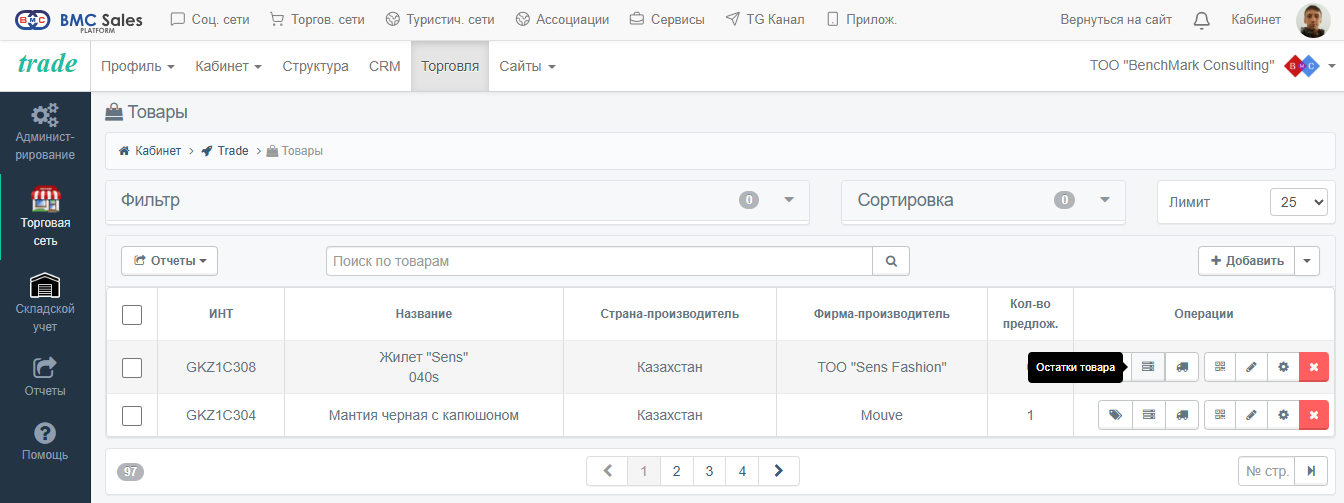This screenshot has width=1344, height=503.
Task: Click the № стр. page number field
Action: (1266, 471)
